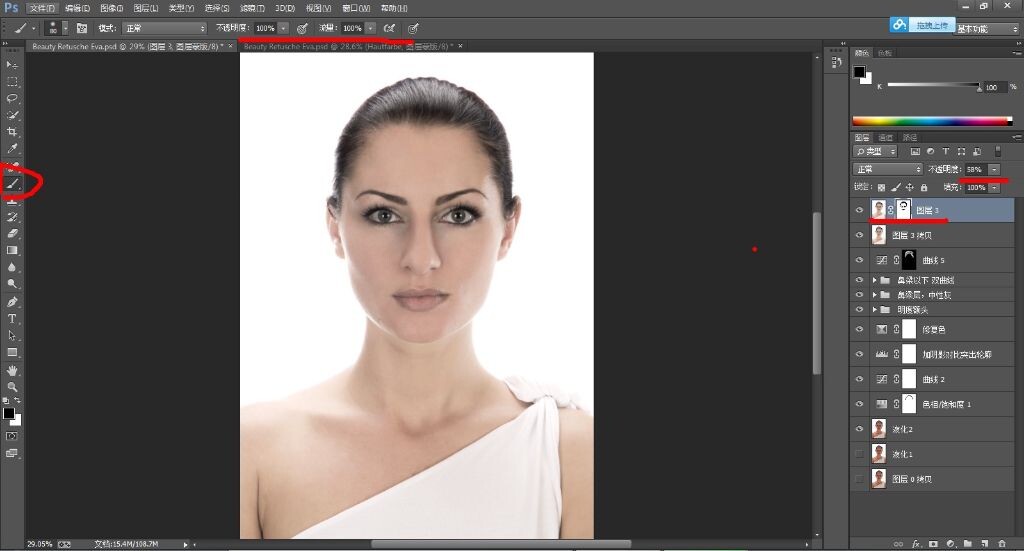1024x551 pixels.
Task: Select the Eyedropper tool
Action: coord(12,149)
